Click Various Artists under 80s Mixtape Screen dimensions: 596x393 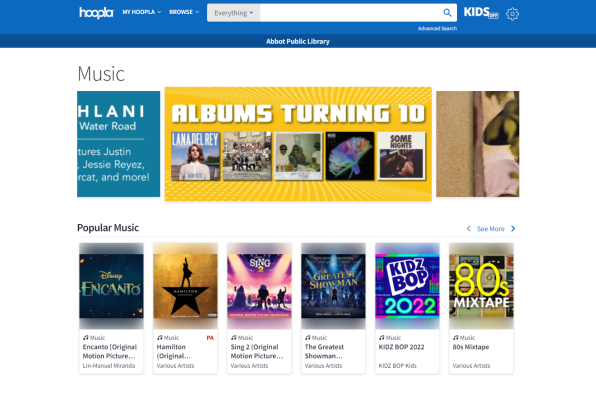(471, 366)
